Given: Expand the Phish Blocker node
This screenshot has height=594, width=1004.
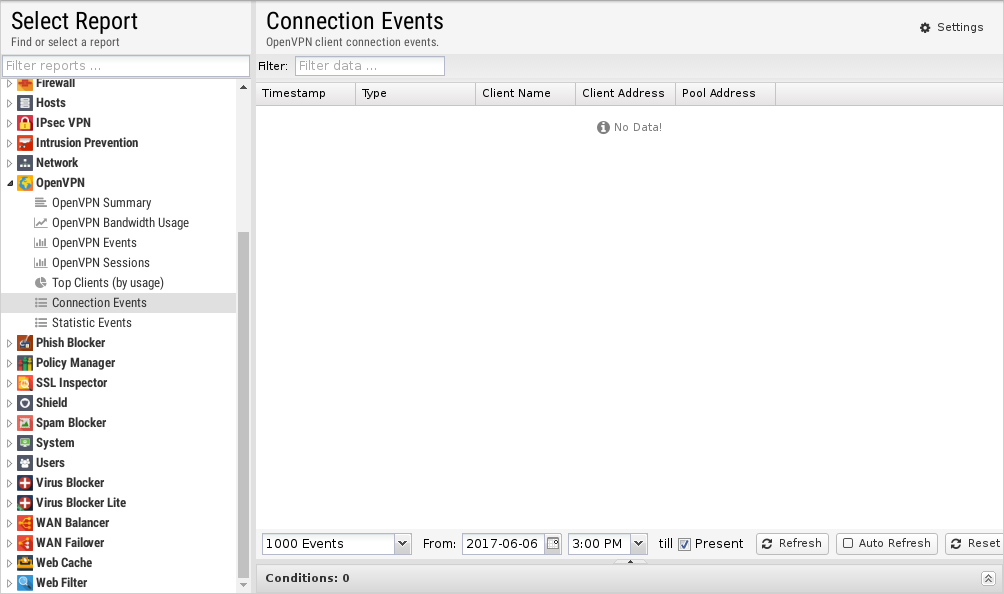Looking at the screenshot, I should 9,343.
